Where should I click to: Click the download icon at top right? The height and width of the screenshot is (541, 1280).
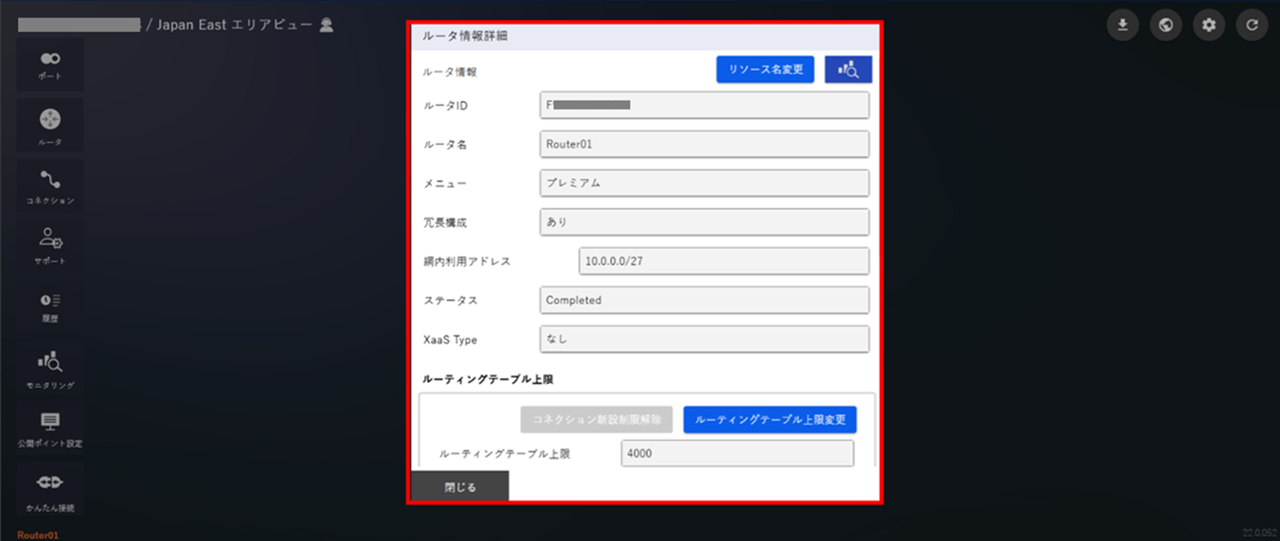point(1123,25)
